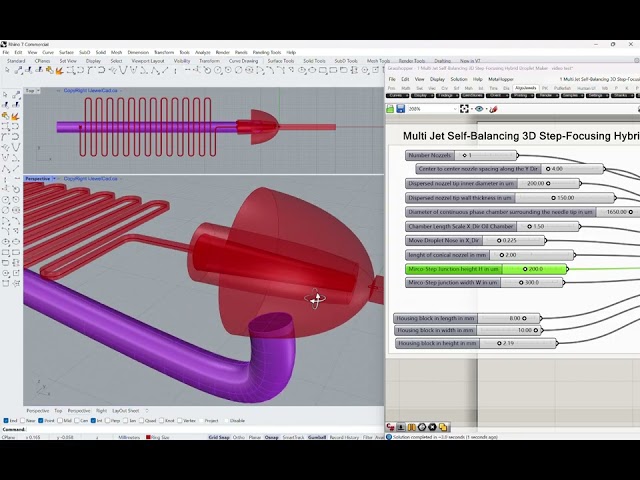Expand the zoom extents dropdown arrow
The width and height of the screenshot is (640, 480).
(x=471, y=109)
